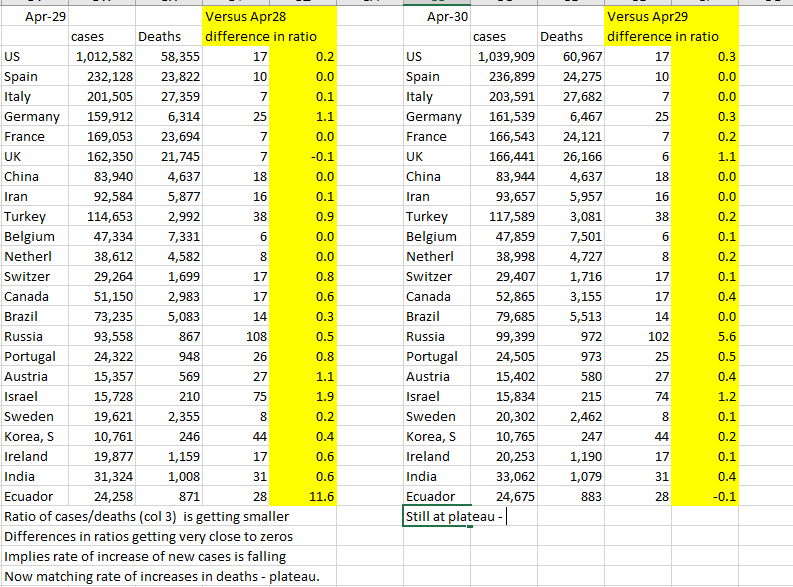Click Belgium cases 47,859
Image resolution: width=793 pixels, height=587 pixels.
504,237
